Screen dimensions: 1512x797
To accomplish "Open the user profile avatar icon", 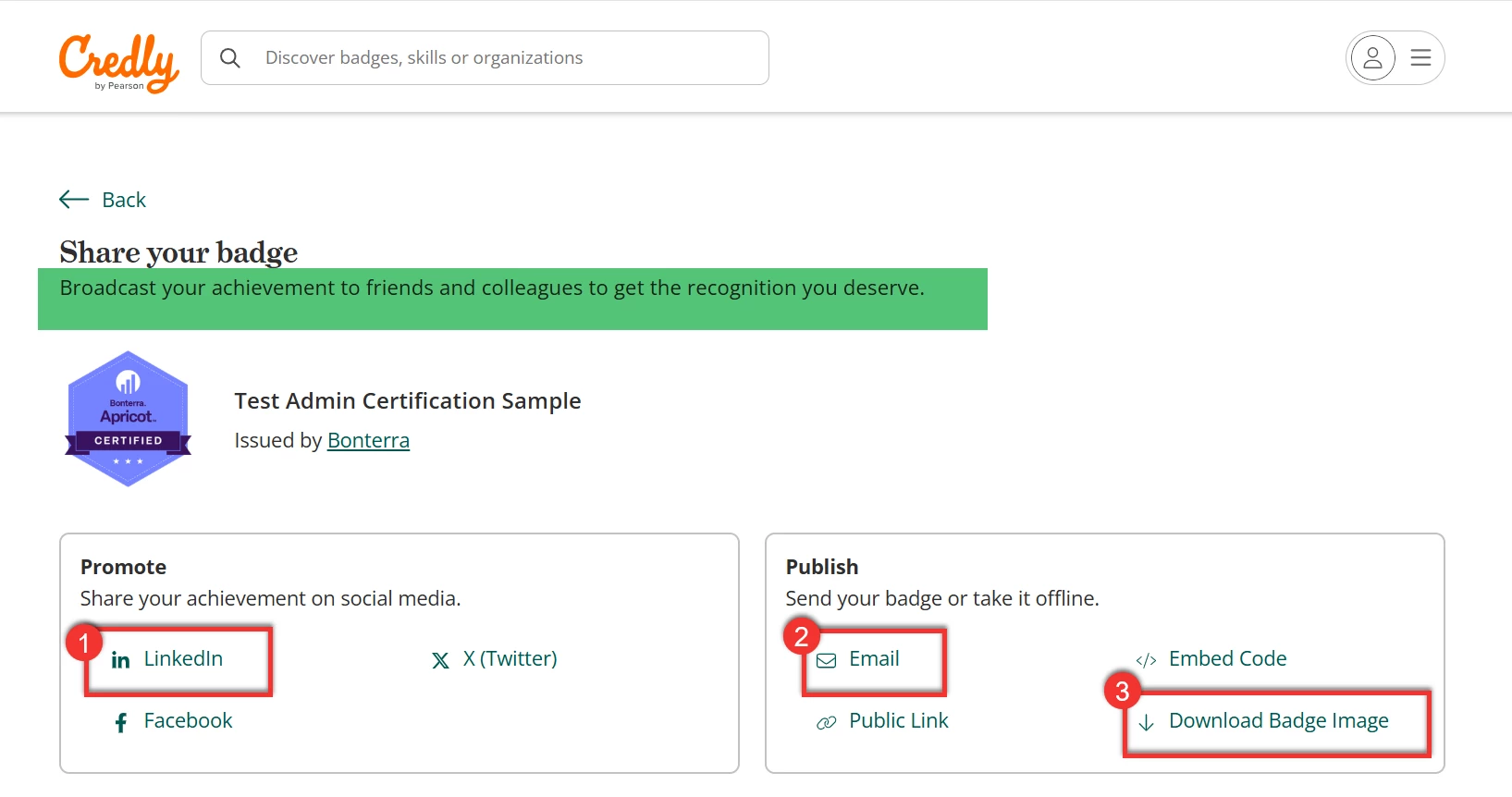I will point(1372,58).
